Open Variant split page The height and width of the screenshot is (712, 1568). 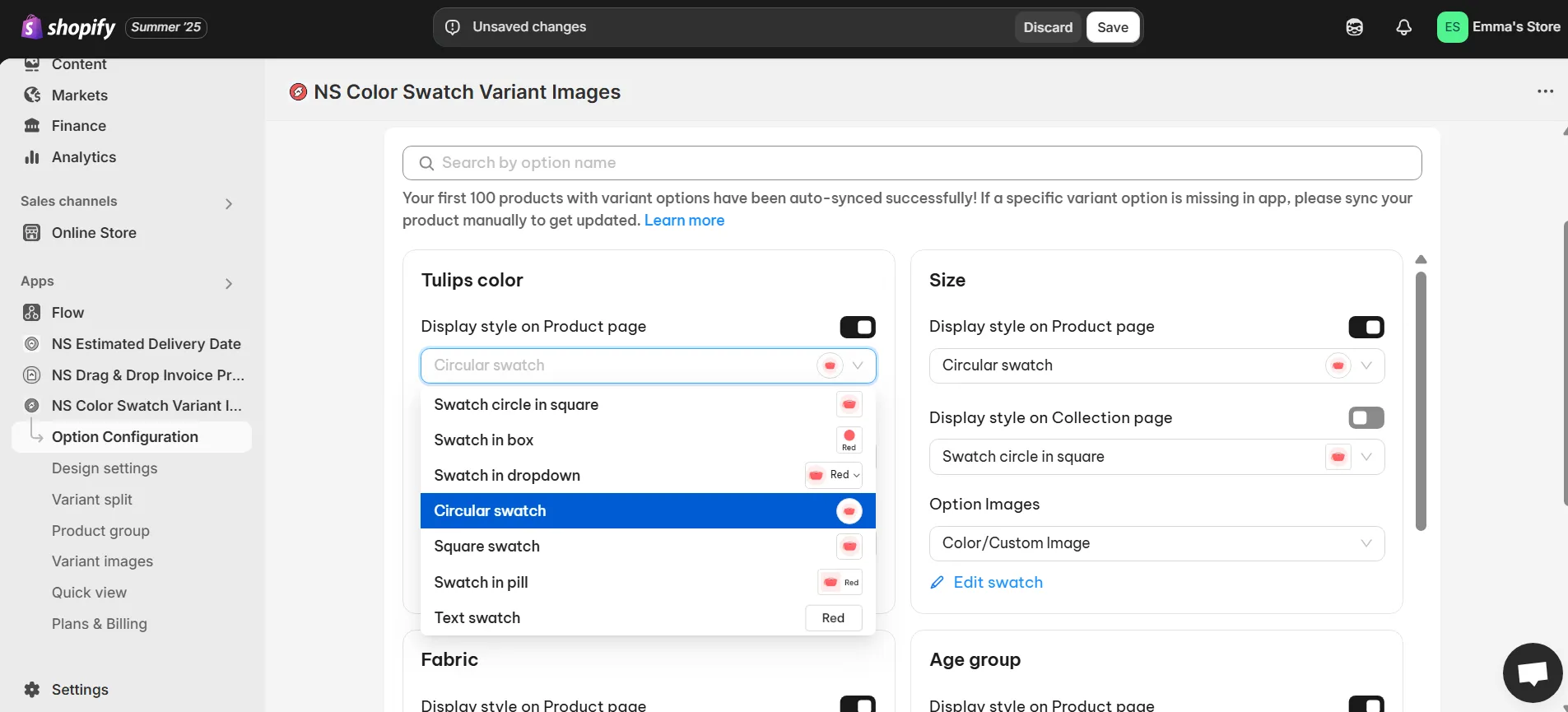92,500
